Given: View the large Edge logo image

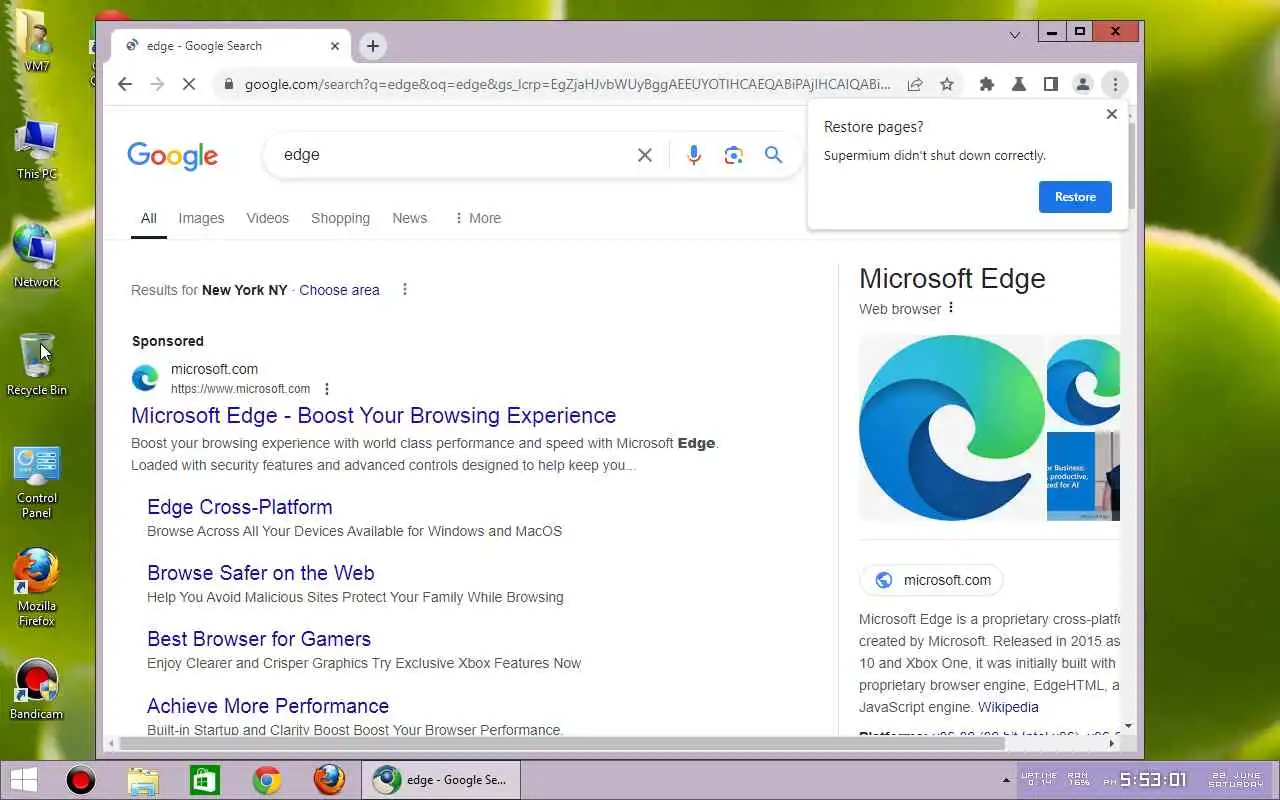Looking at the screenshot, I should 951,428.
